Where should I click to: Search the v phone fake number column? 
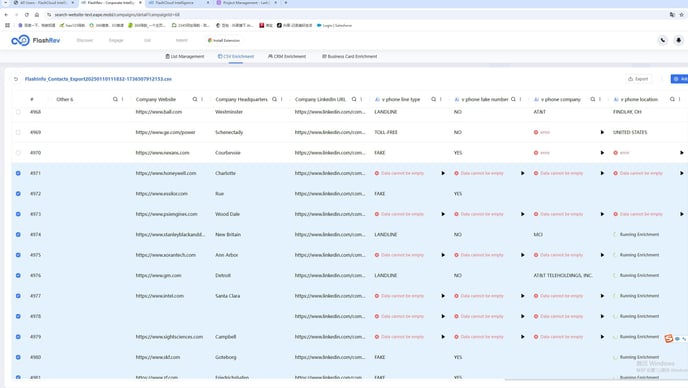[513, 99]
